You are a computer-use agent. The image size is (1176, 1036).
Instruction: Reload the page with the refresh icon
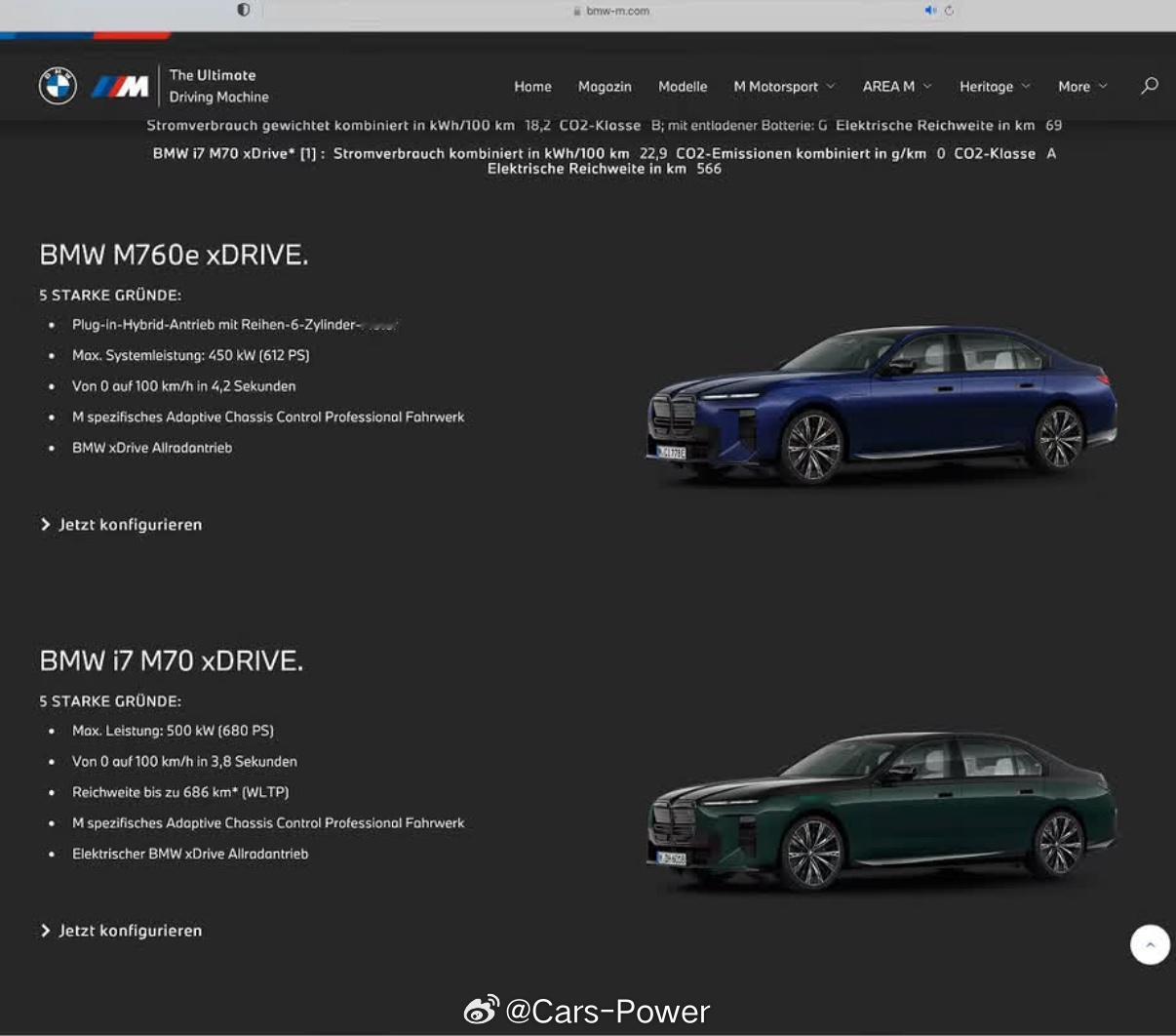click(949, 11)
